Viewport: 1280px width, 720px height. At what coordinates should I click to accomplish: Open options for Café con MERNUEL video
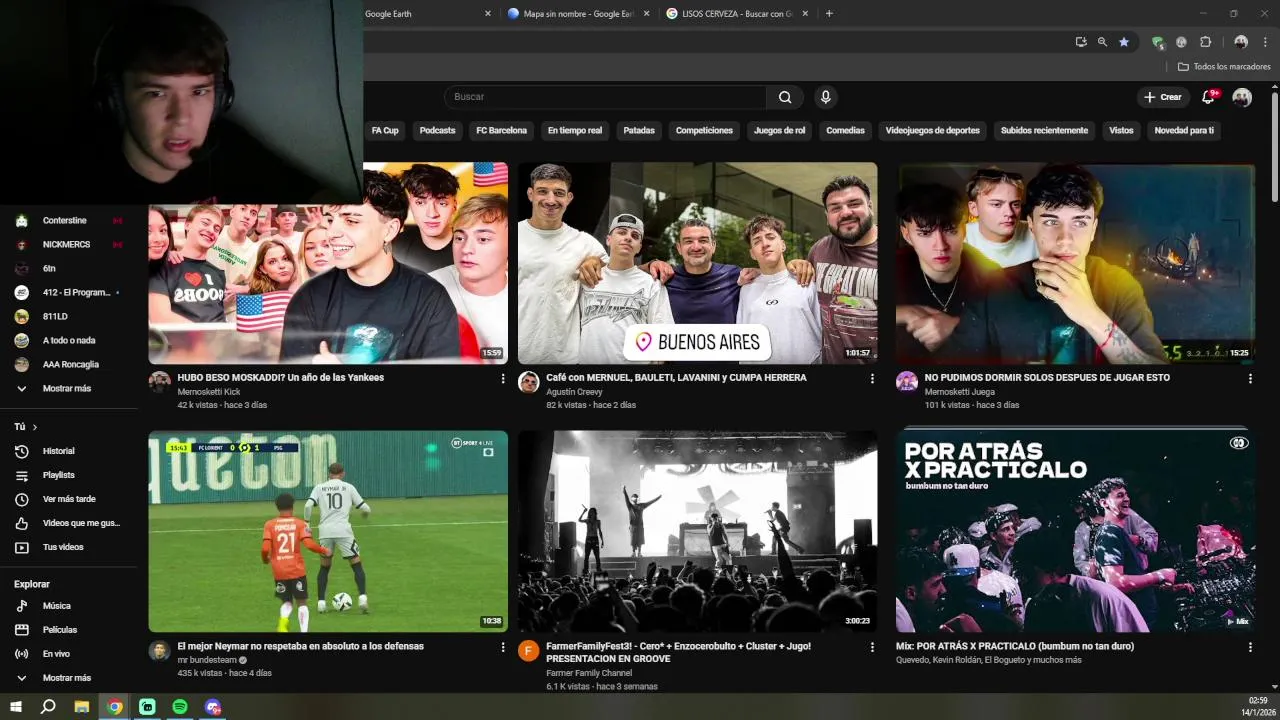(872, 379)
